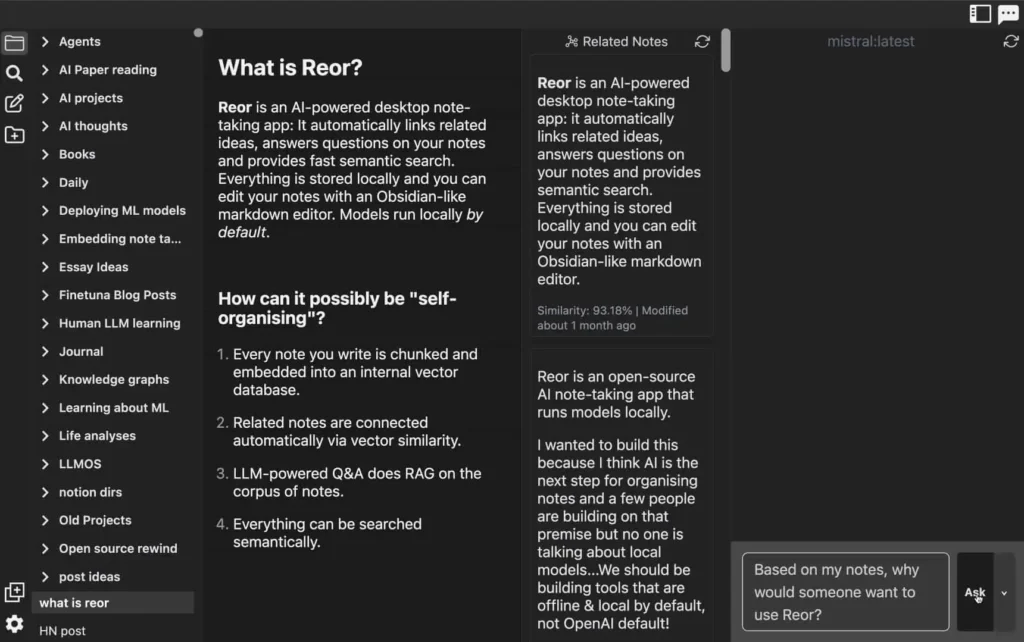The height and width of the screenshot is (642, 1024).
Task: Refresh the Related Notes list
Action: point(702,41)
